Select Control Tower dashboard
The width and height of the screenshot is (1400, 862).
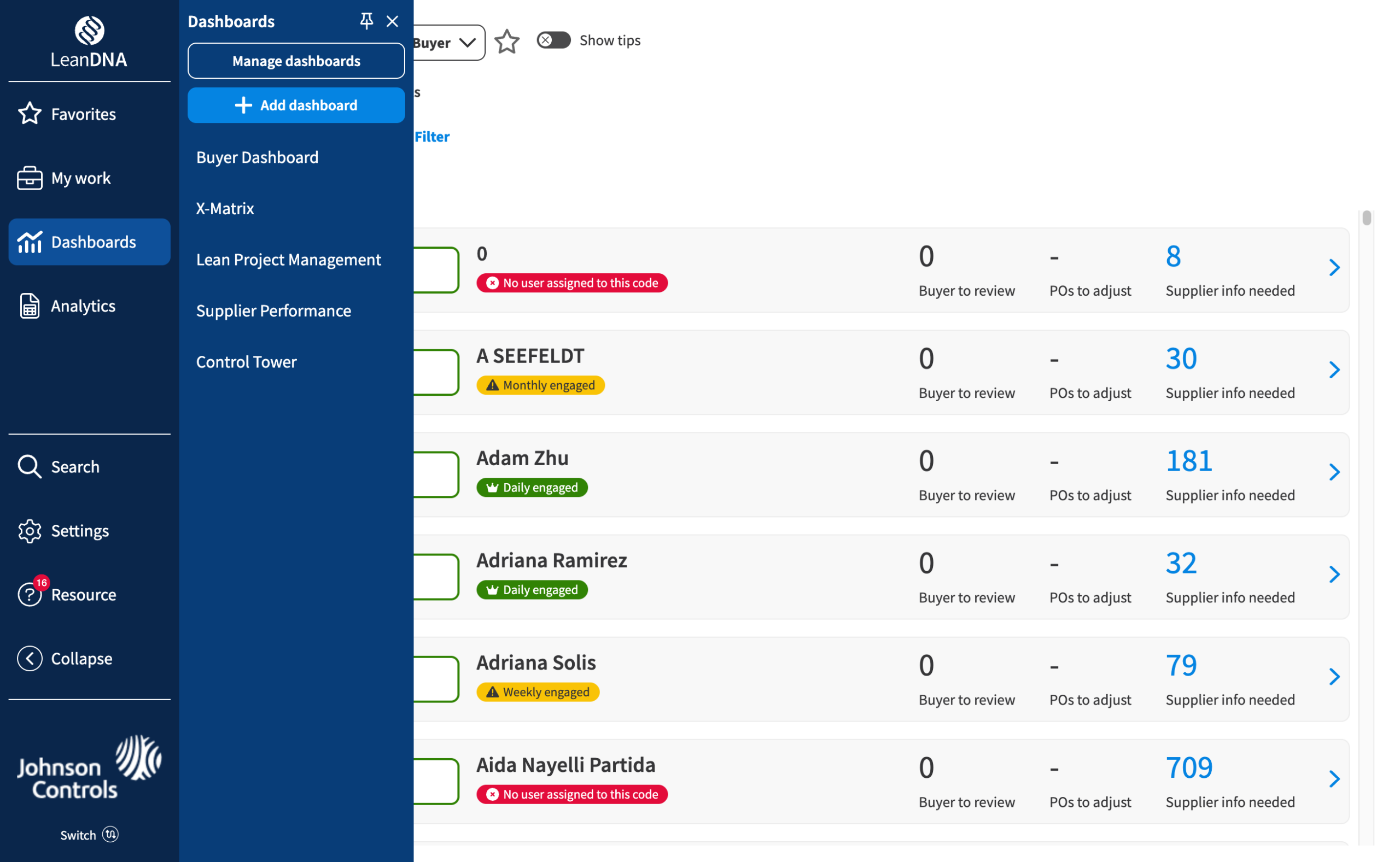(246, 362)
